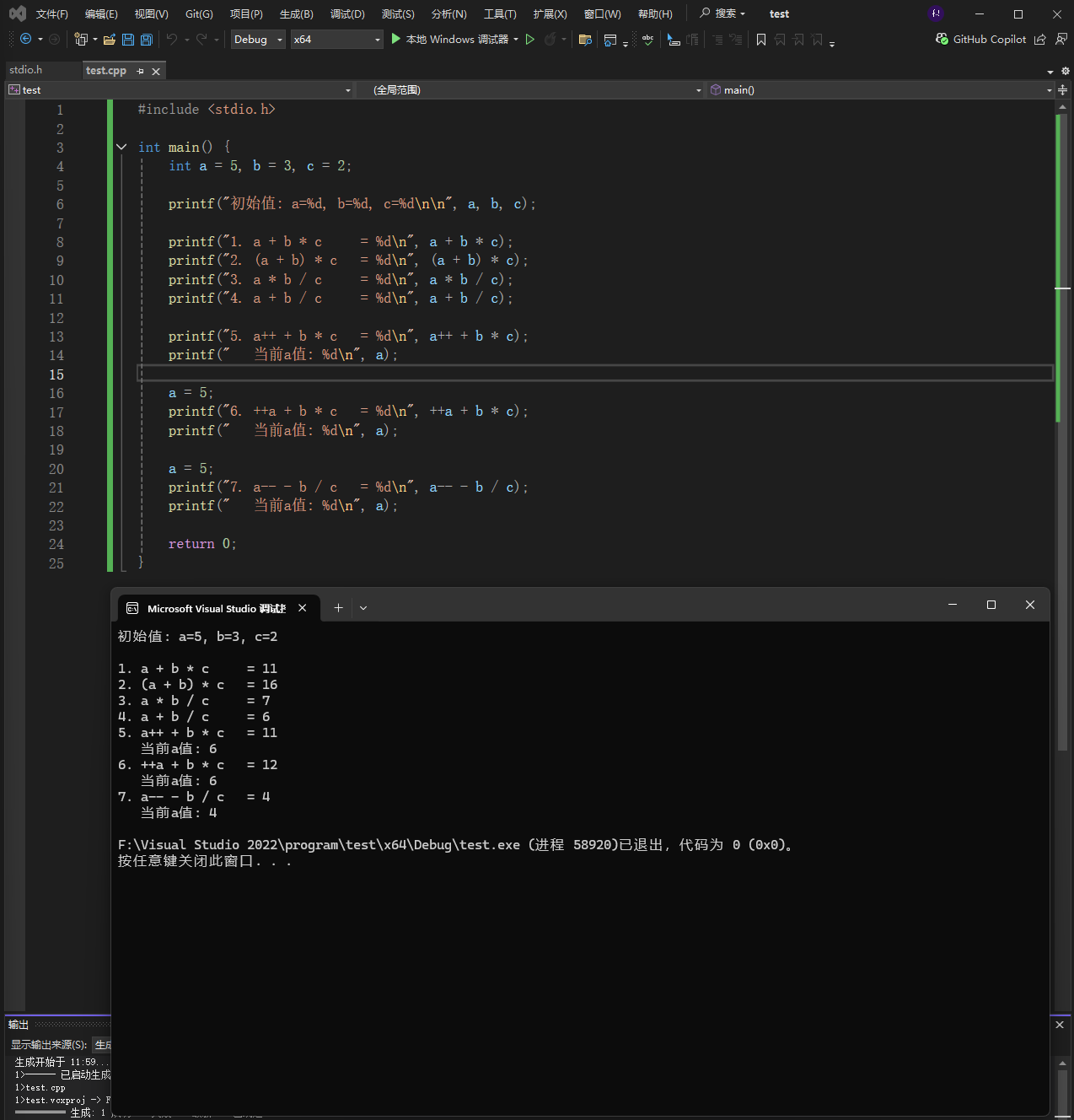Click the user account avatar icon
This screenshot has width=1074, height=1120.
click(x=936, y=13)
